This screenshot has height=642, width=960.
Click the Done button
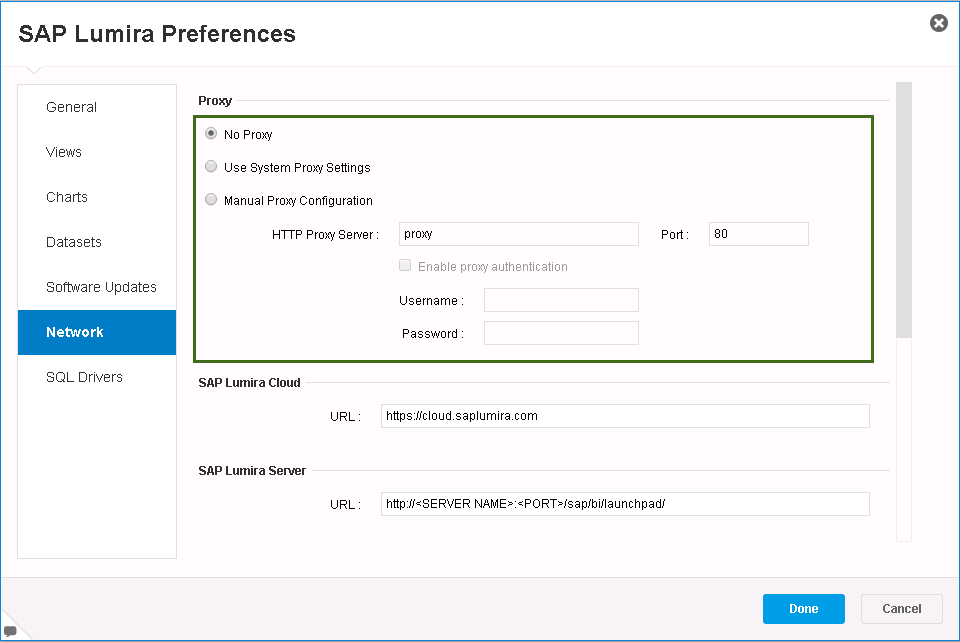(803, 609)
